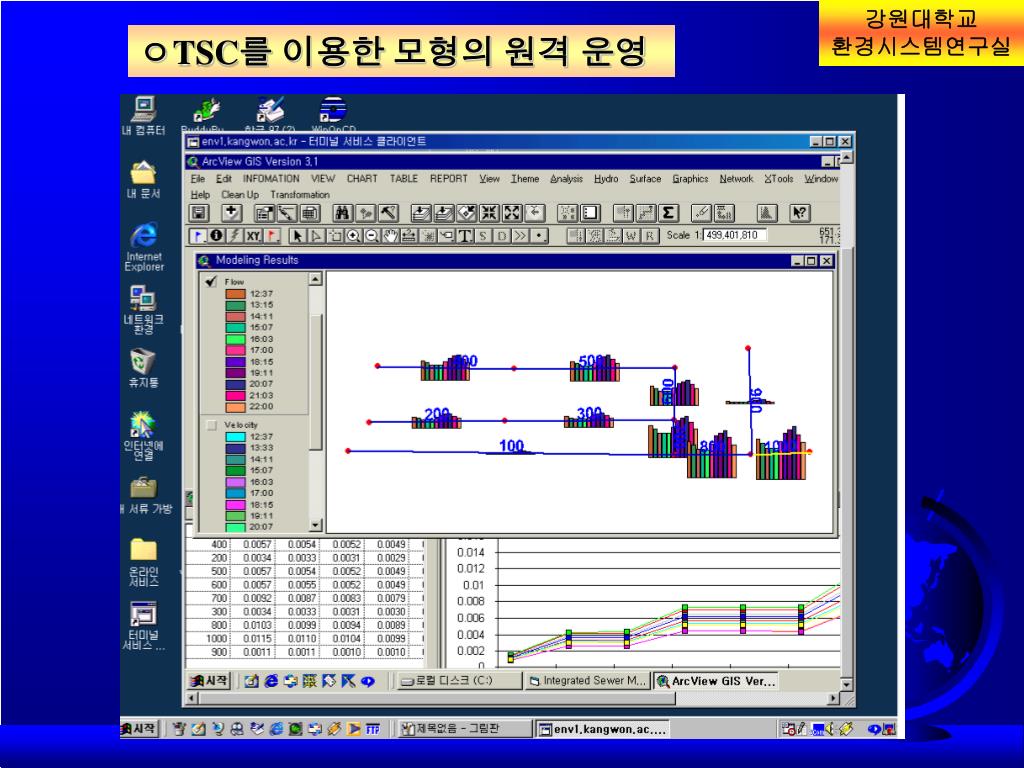Open the Network menu
This screenshot has width=1024, height=768.
click(x=736, y=178)
